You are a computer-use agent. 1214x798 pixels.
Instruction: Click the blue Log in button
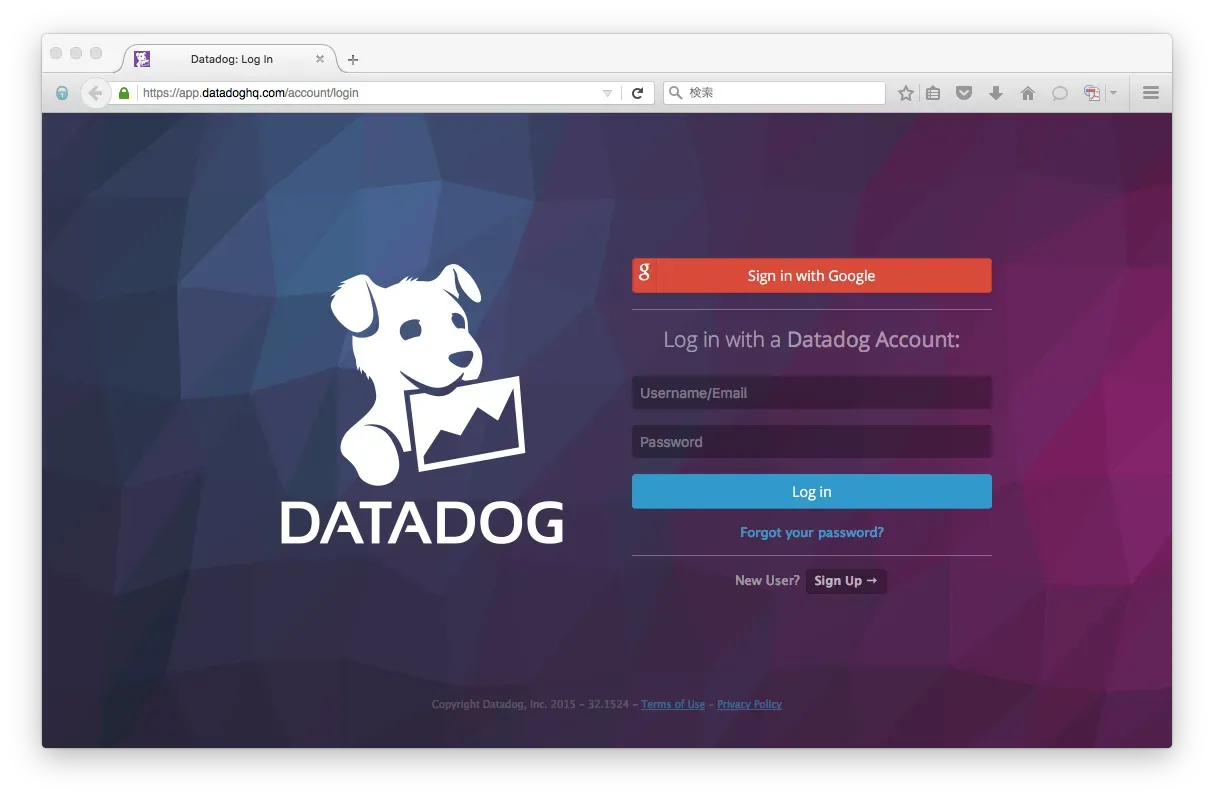811,491
